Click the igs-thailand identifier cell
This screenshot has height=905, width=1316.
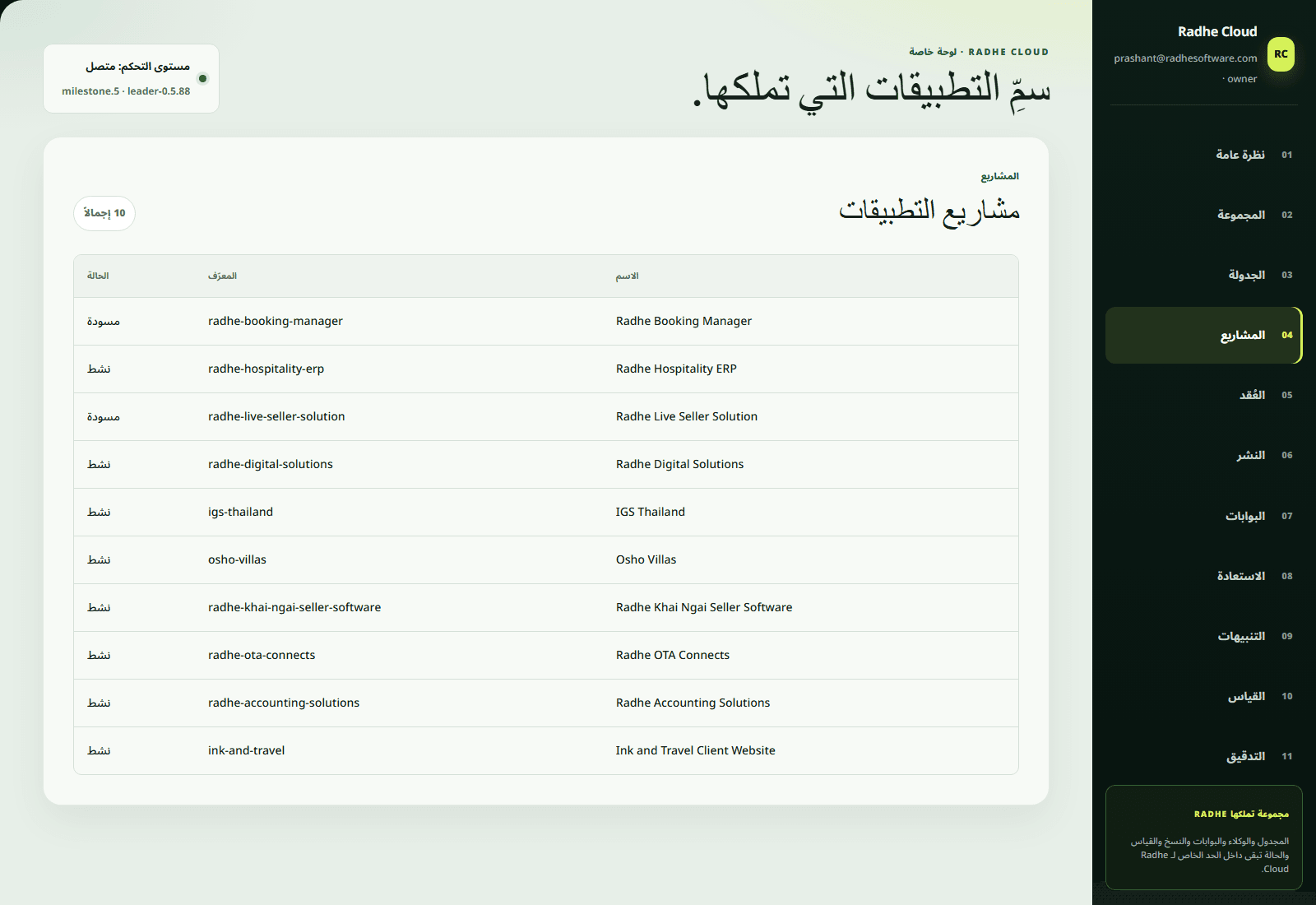(x=240, y=513)
